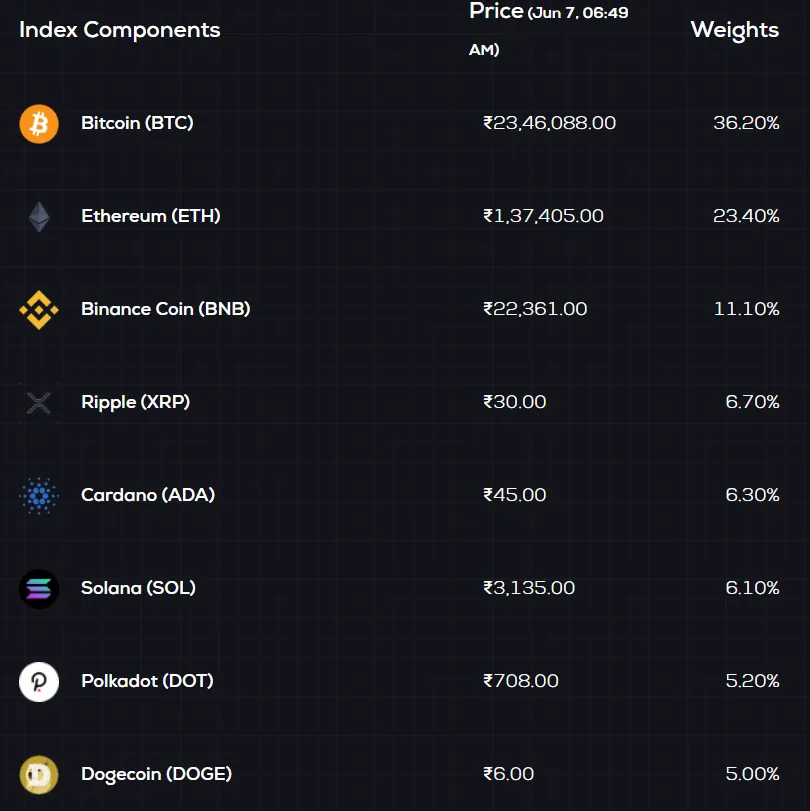Click the Dogecoin weight 5.00%
The height and width of the screenshot is (811, 810).
tap(752, 774)
